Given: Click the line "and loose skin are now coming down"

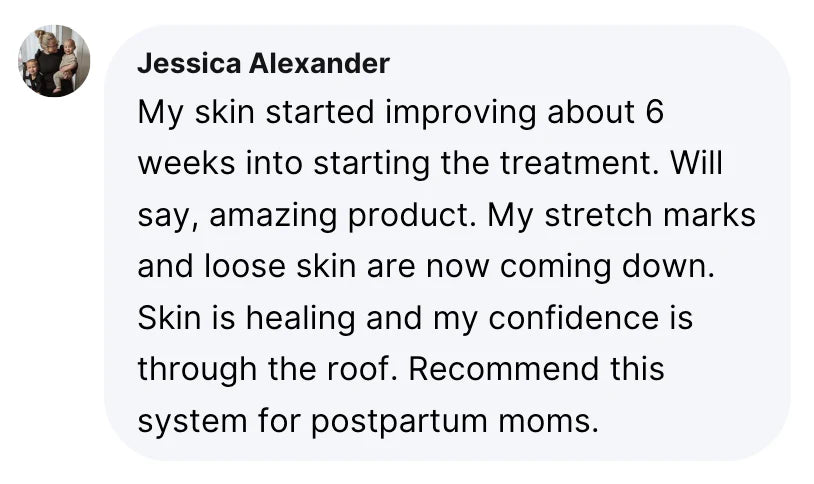Looking at the screenshot, I should click(420, 267).
